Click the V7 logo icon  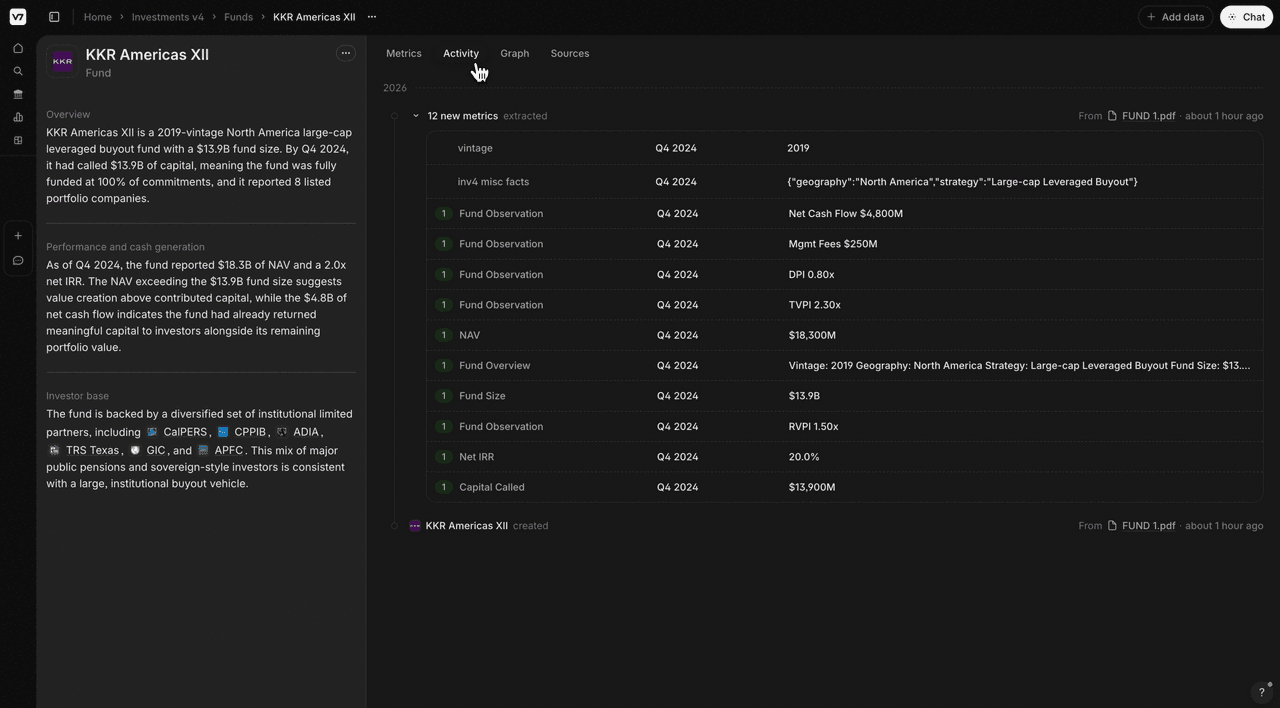[18, 17]
